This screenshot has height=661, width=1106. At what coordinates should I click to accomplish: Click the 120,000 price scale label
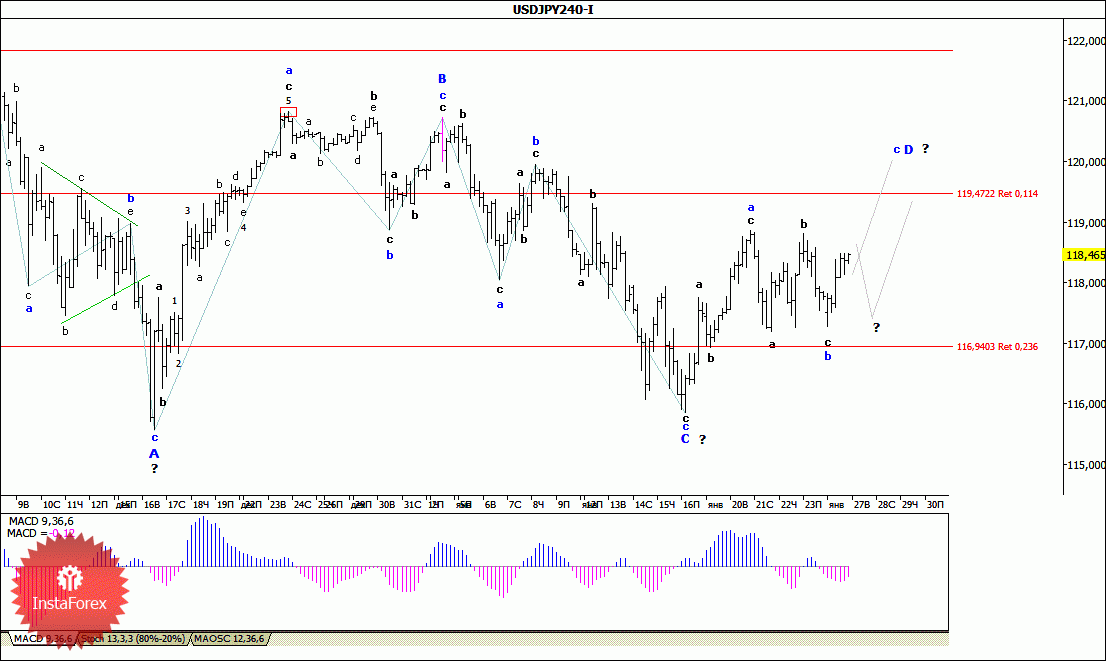point(1086,162)
